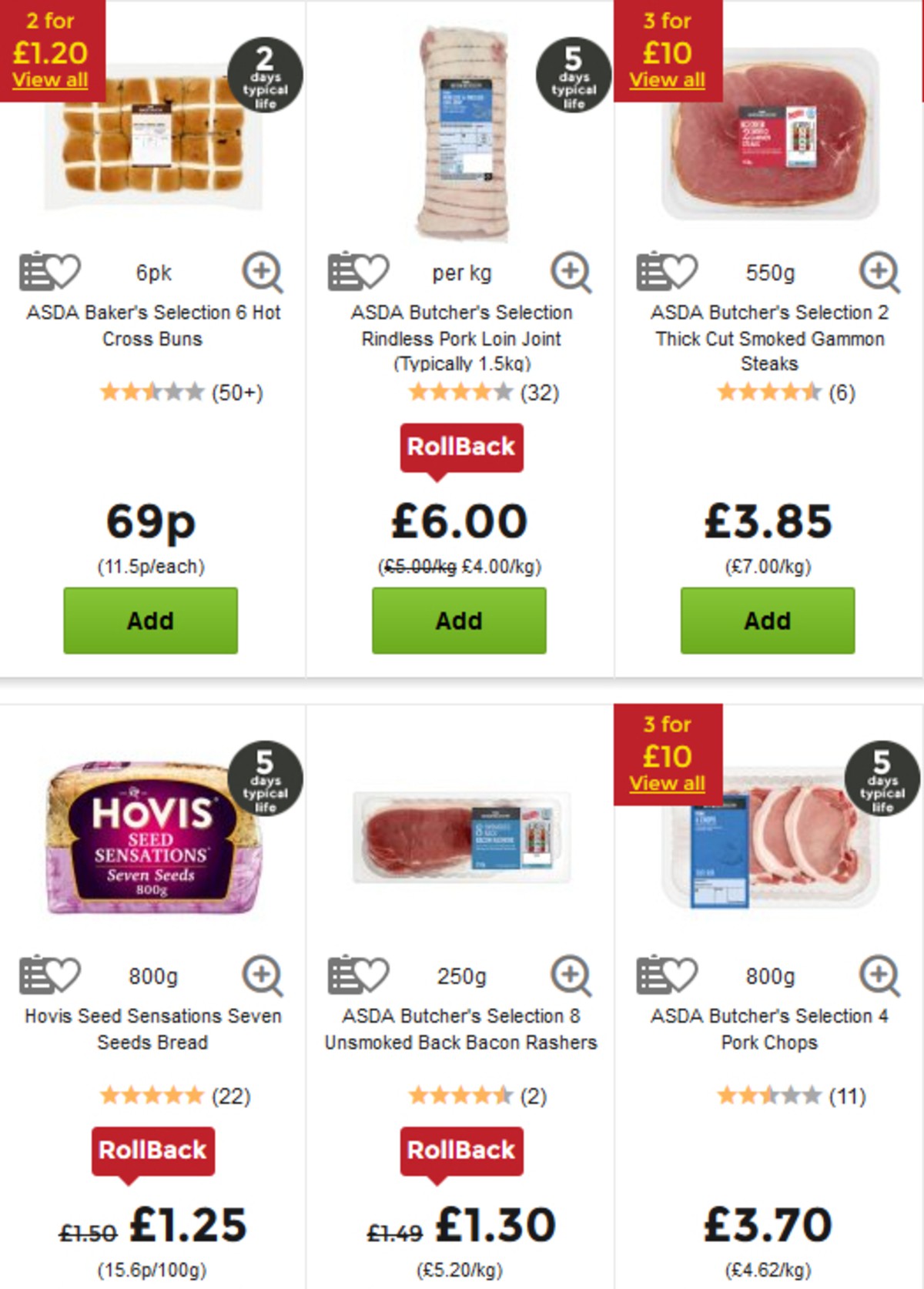Image resolution: width=924 pixels, height=1289 pixels.
Task: Expand 3 for £10 offer on Gammon Steaks
Action: click(x=666, y=78)
